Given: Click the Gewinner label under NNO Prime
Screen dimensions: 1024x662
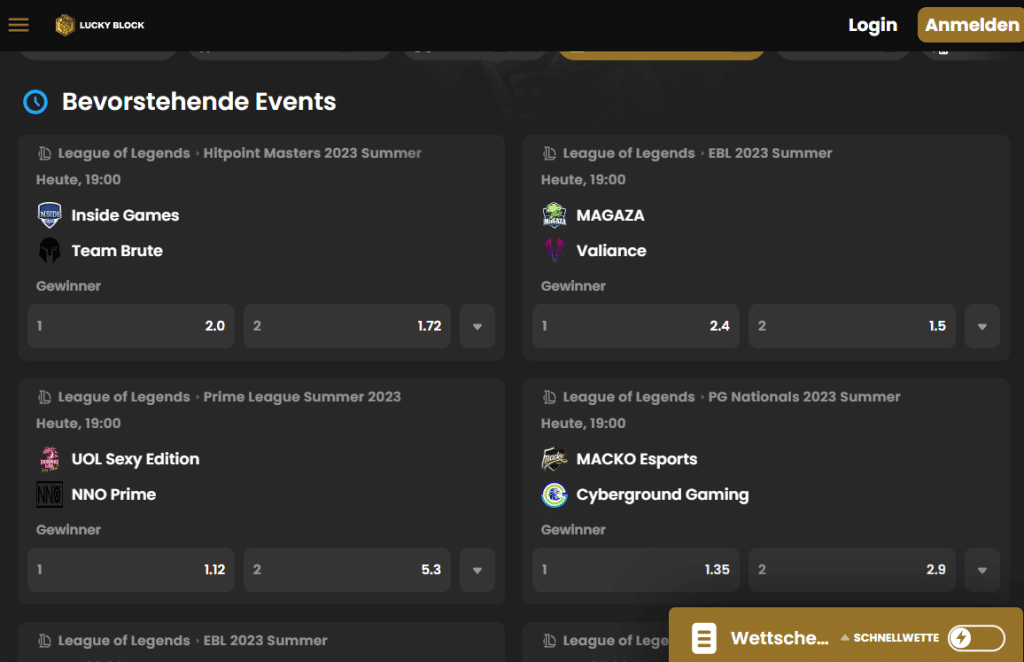Looking at the screenshot, I should point(69,529).
